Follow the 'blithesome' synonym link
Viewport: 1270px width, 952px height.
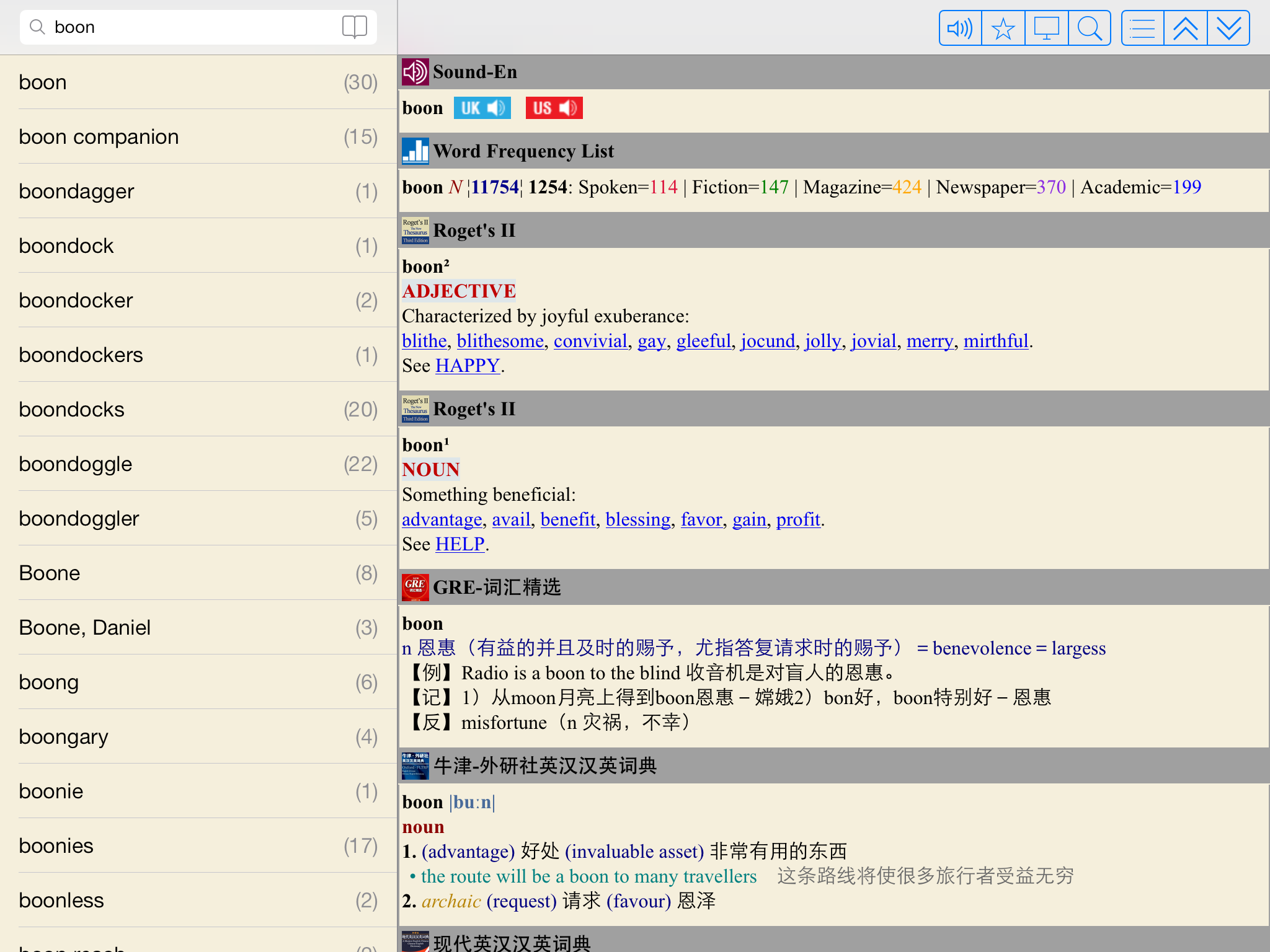click(x=500, y=341)
